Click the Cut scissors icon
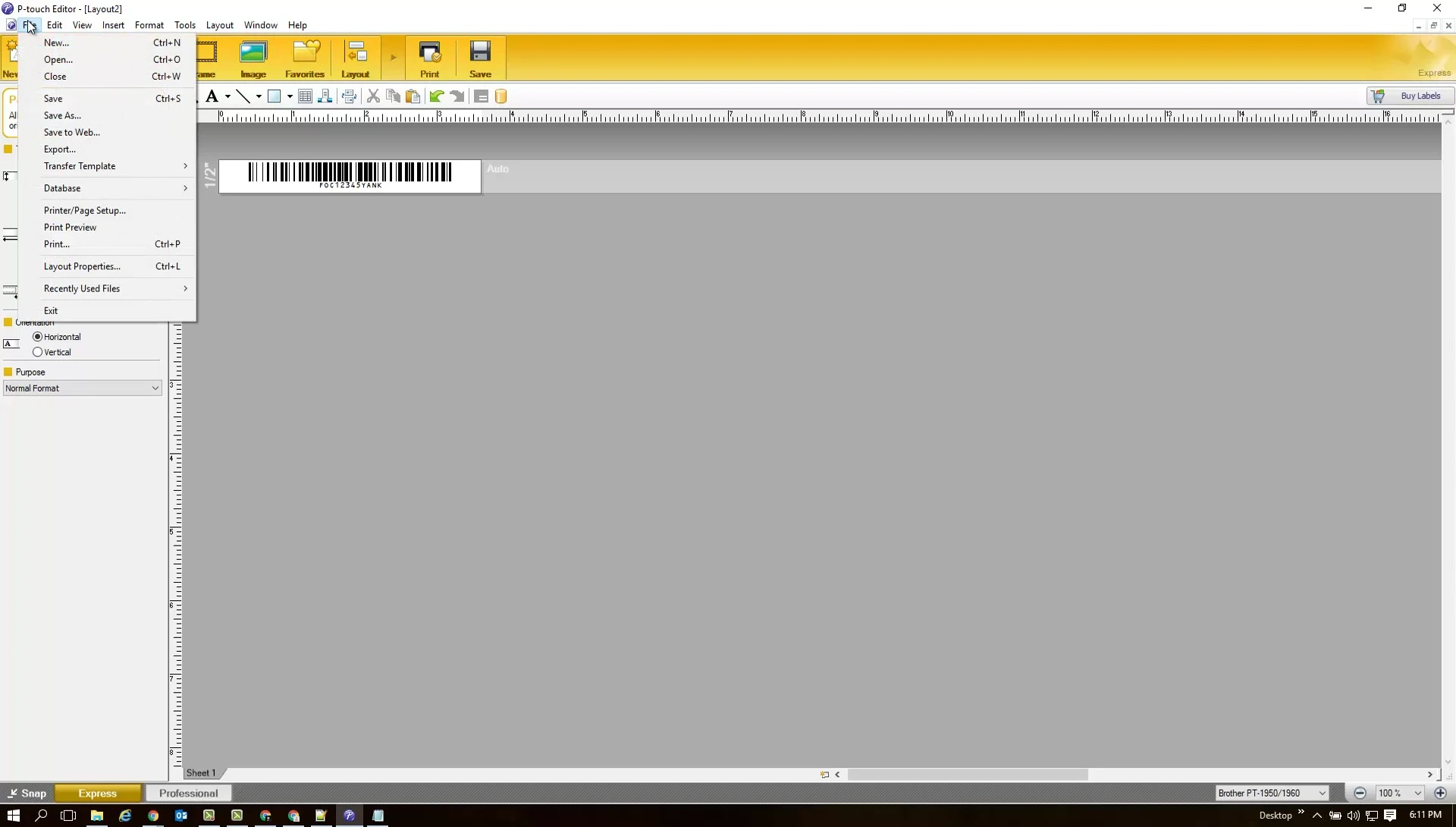Viewport: 1456px width, 827px height. coord(373,96)
